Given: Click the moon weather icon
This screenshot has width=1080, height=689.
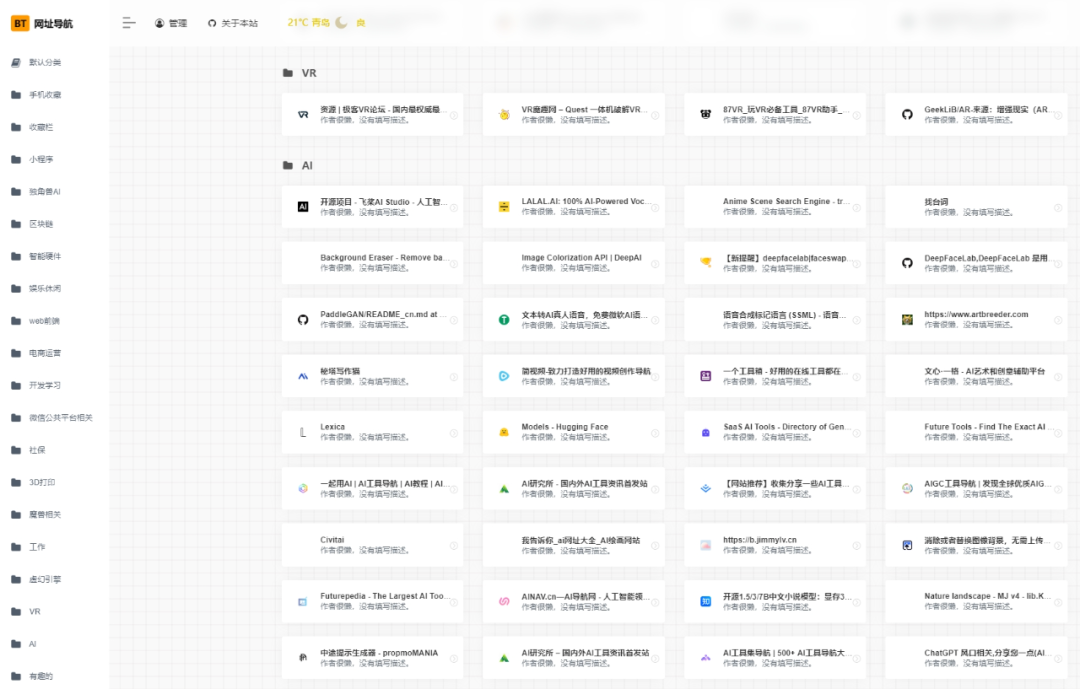Looking at the screenshot, I should point(342,23).
